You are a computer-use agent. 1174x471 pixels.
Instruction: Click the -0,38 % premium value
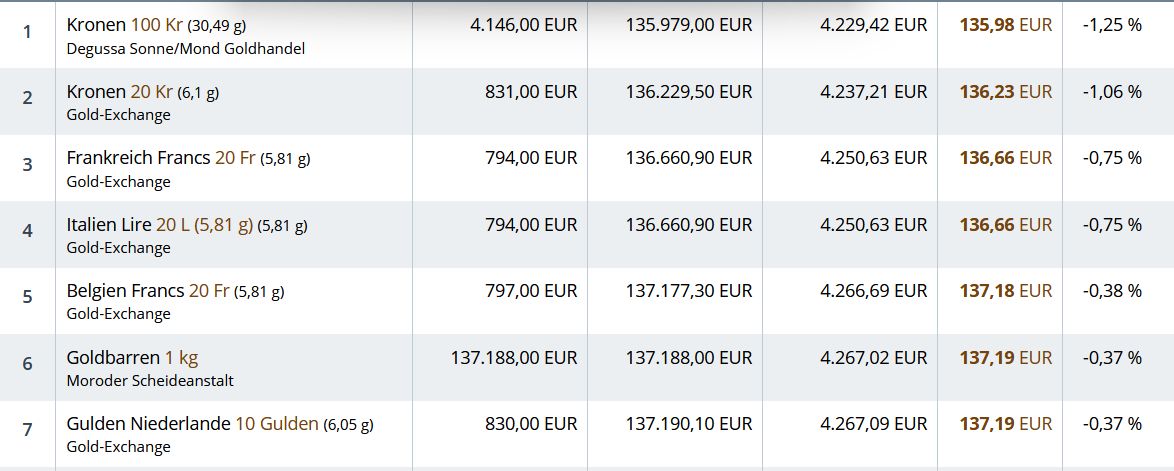click(1112, 291)
